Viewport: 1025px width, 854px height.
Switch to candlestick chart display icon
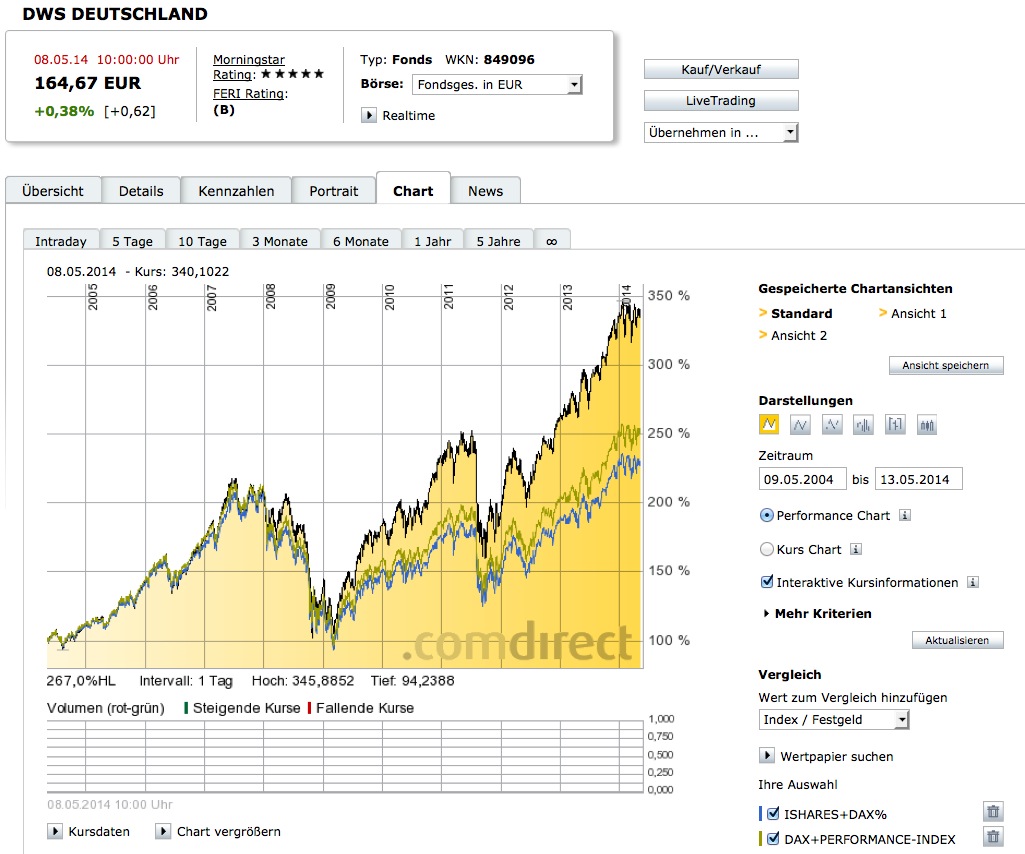tap(927, 425)
